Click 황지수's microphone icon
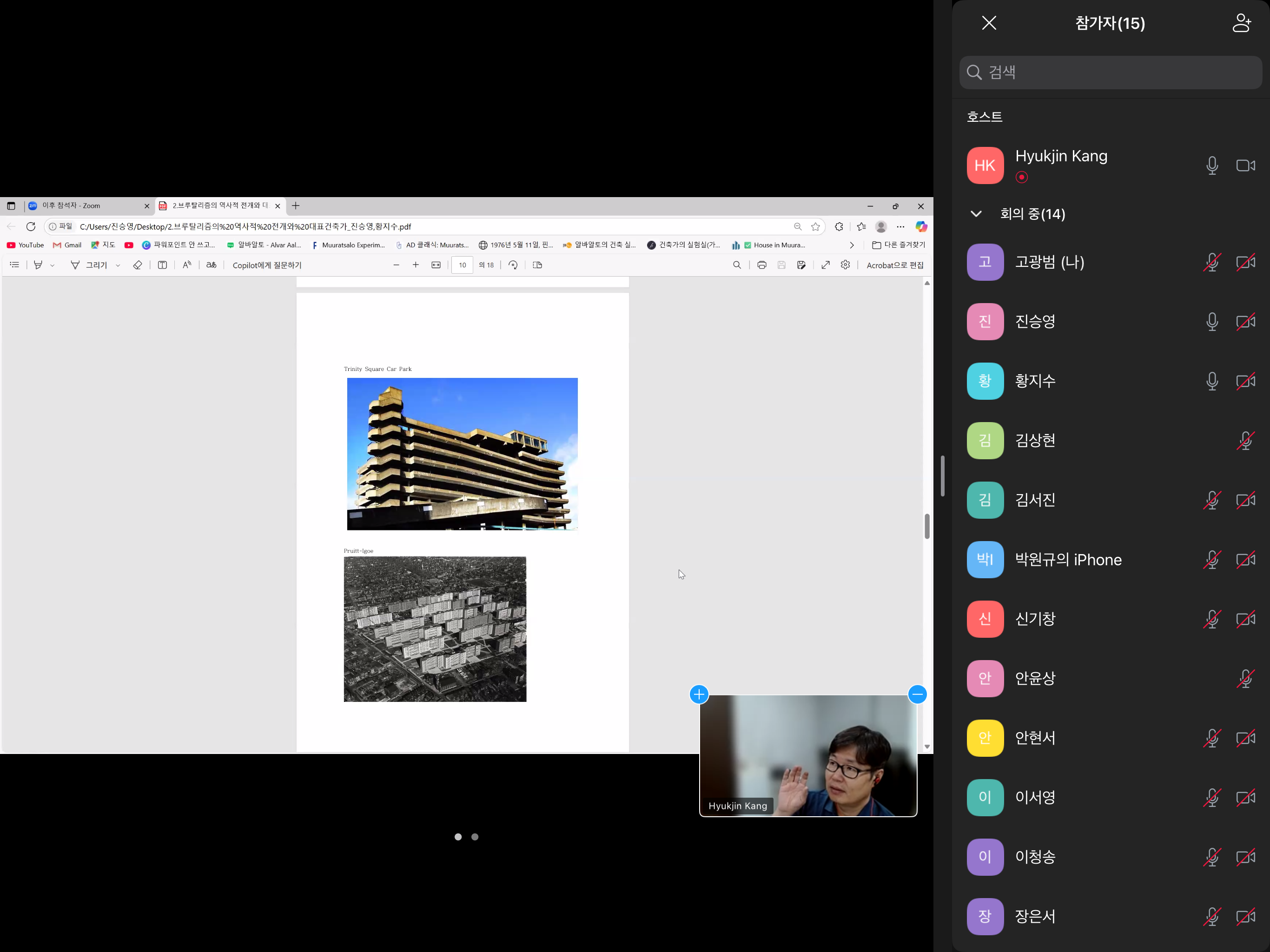 tap(1212, 381)
